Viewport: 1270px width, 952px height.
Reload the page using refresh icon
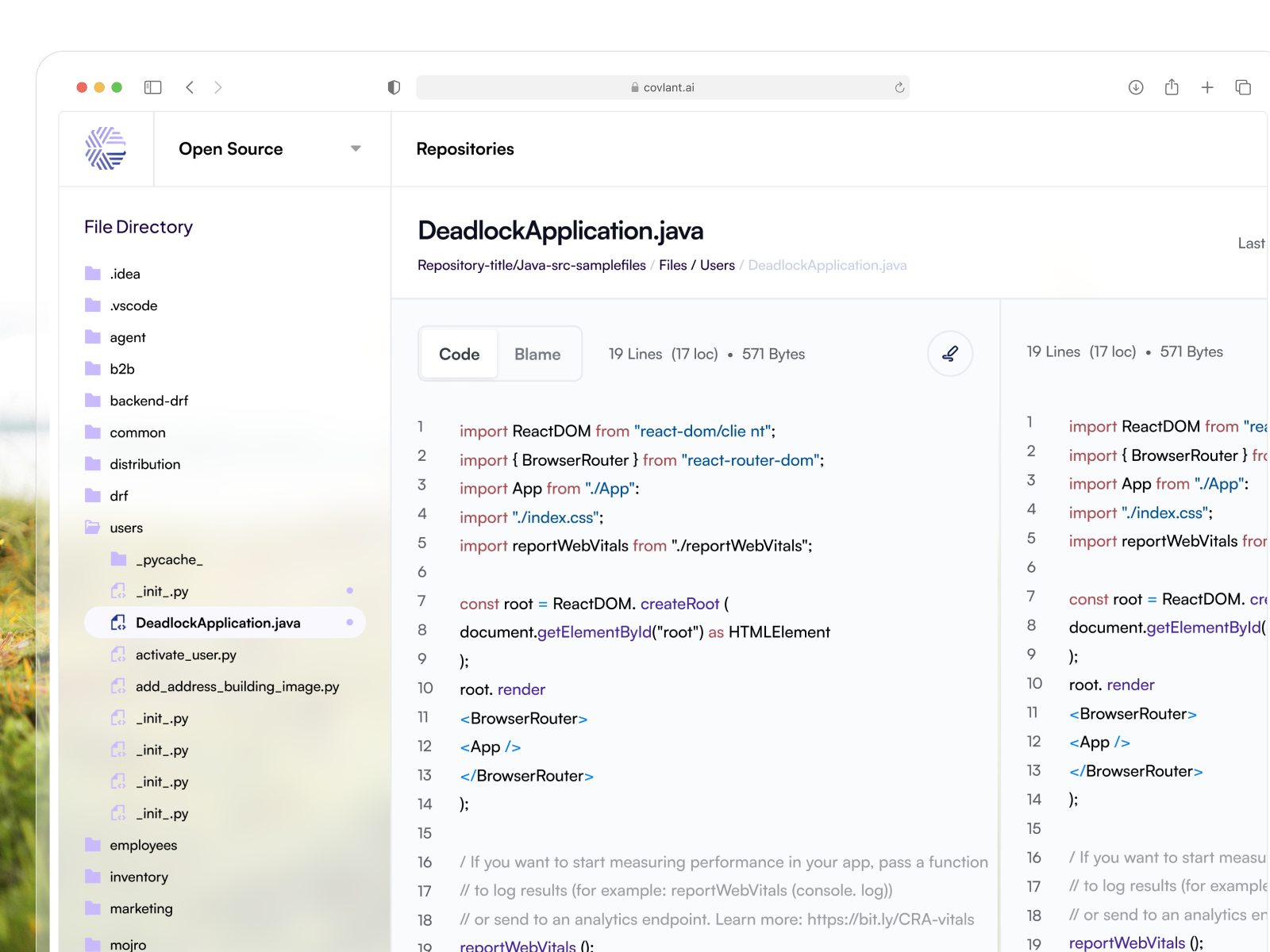point(899,87)
